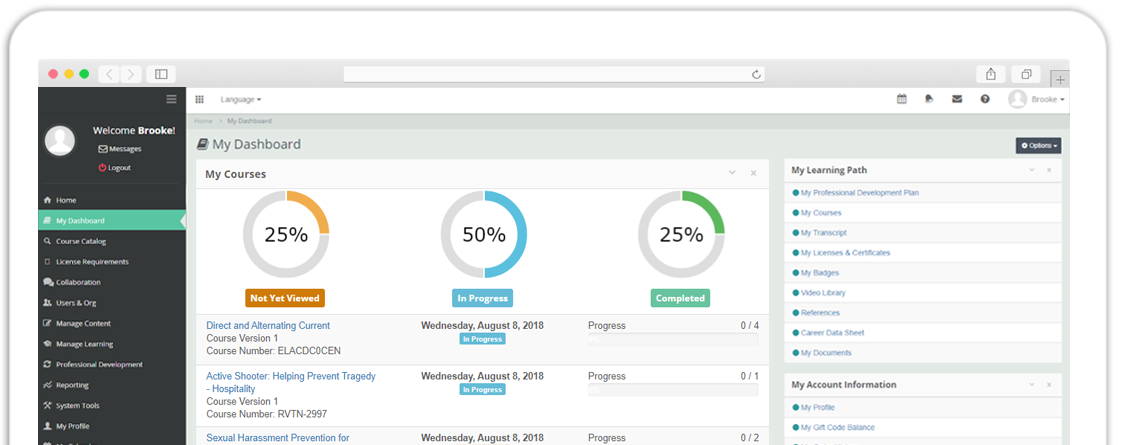Open the notifications bell icon

[x=929, y=100]
